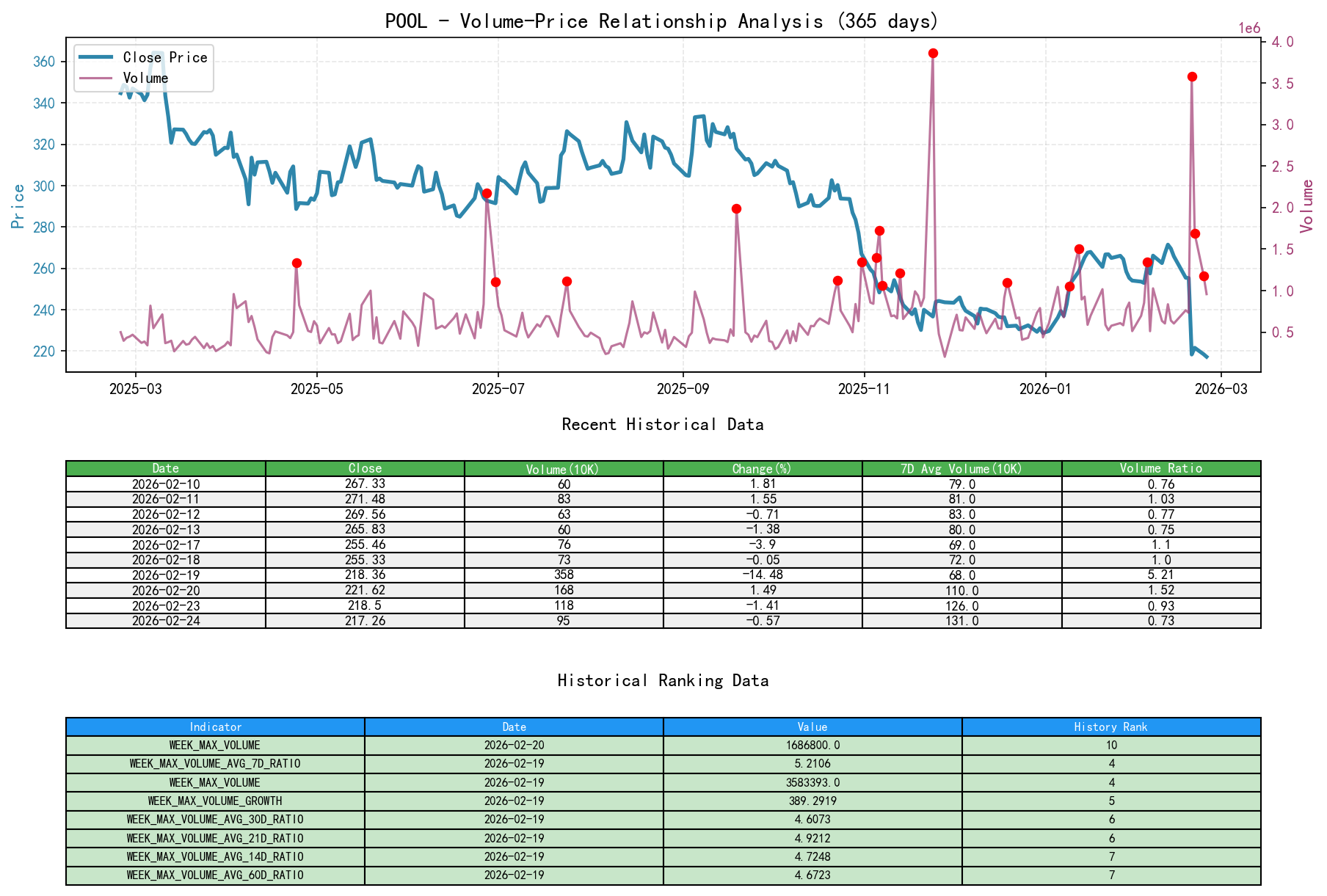The height and width of the screenshot is (896, 1327).
Task: Click the Recent Historical Data section heading
Action: [x=662, y=424]
